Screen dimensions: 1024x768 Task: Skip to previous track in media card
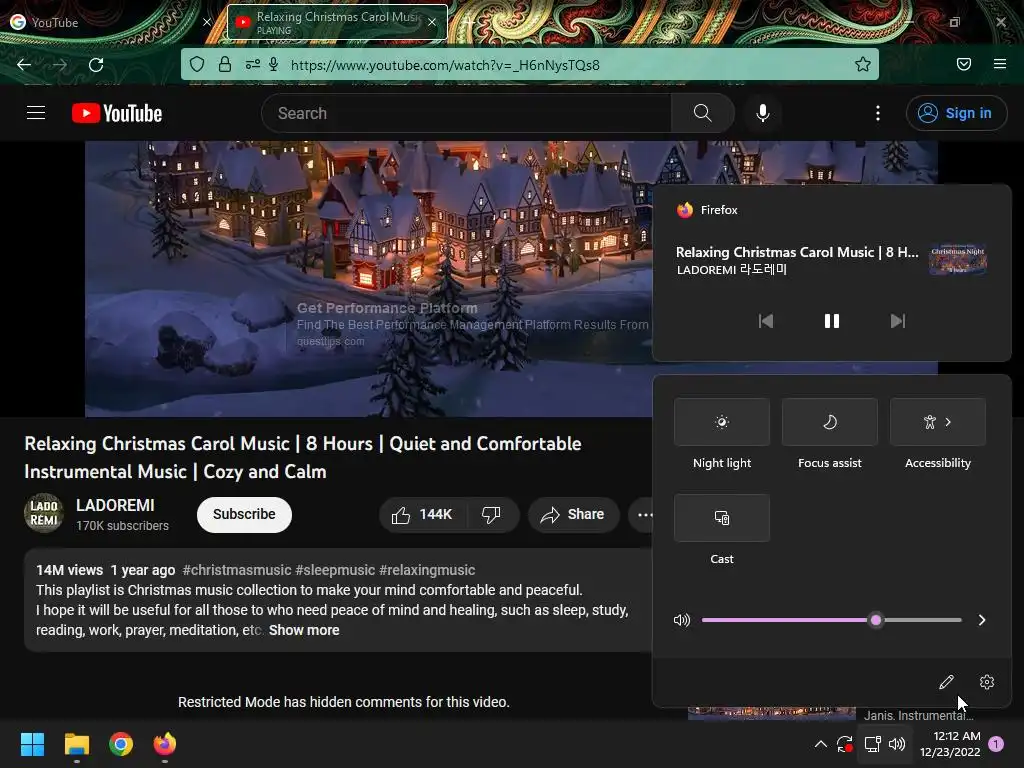(765, 321)
